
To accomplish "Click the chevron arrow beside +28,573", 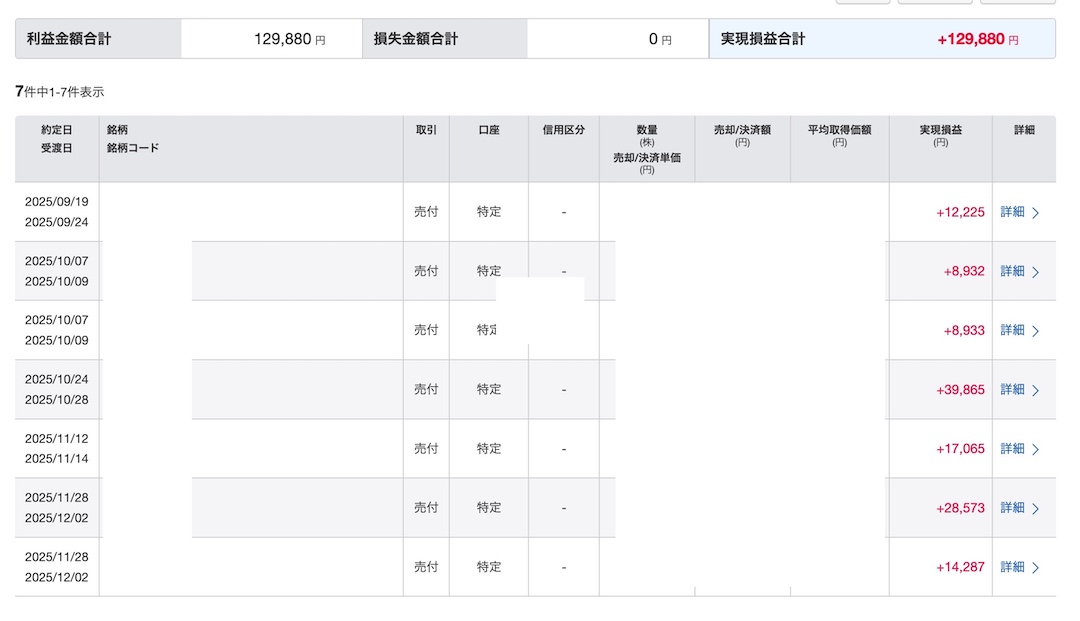I will tap(1036, 508).
